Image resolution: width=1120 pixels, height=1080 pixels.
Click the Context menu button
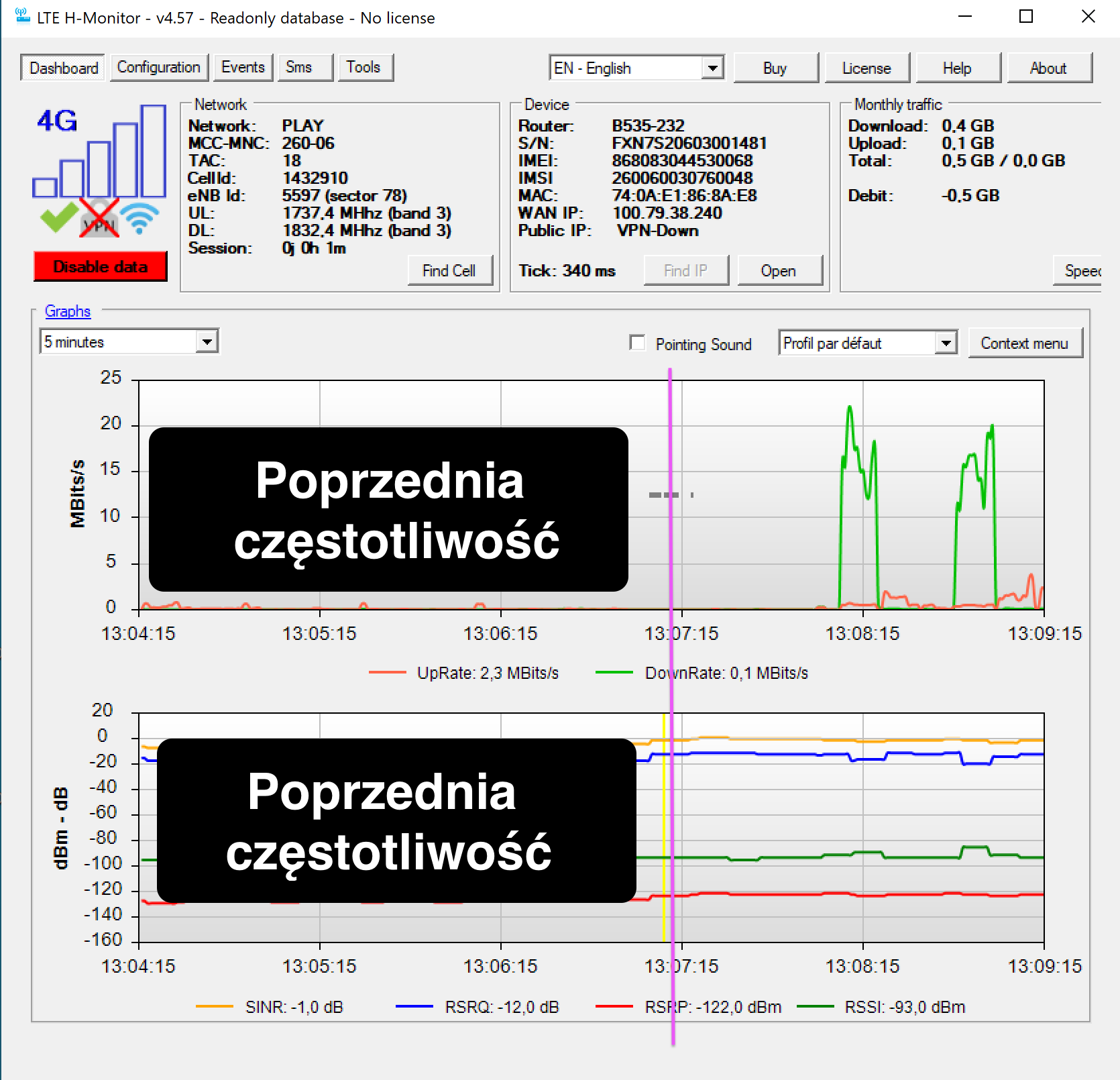pos(1025,343)
